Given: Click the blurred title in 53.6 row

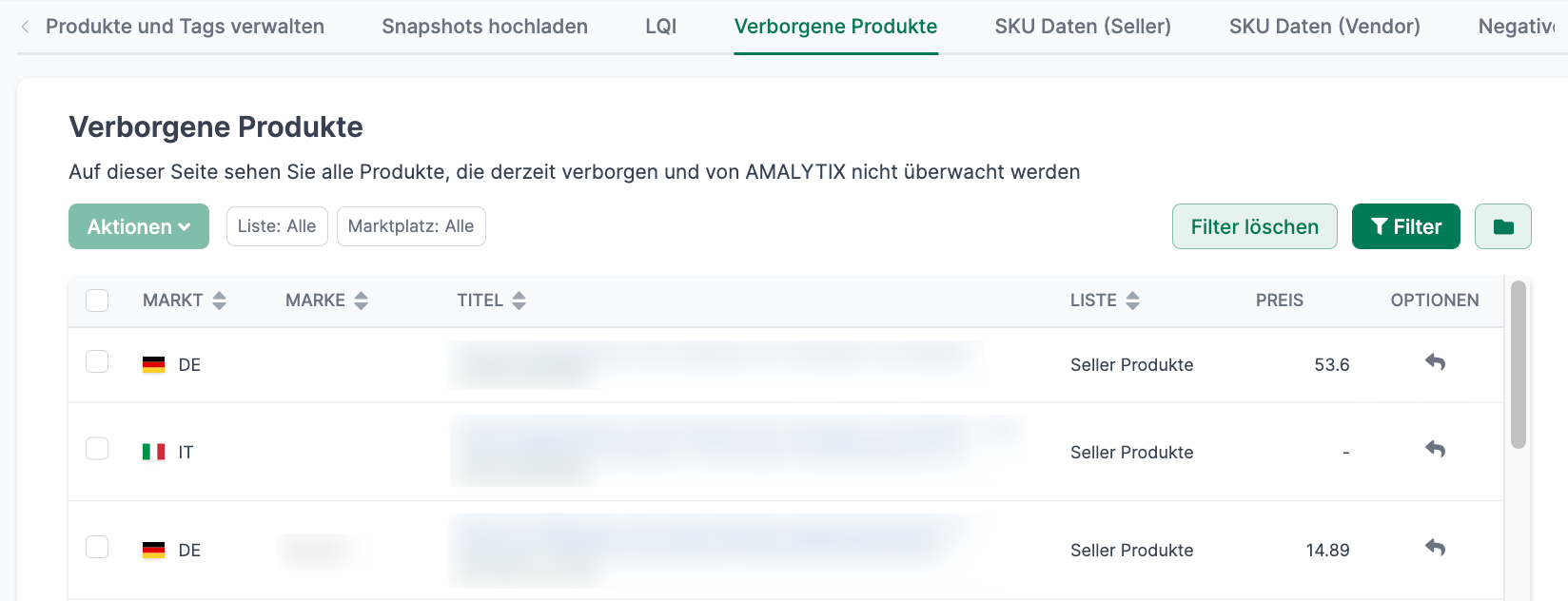Looking at the screenshot, I should click(714, 364).
